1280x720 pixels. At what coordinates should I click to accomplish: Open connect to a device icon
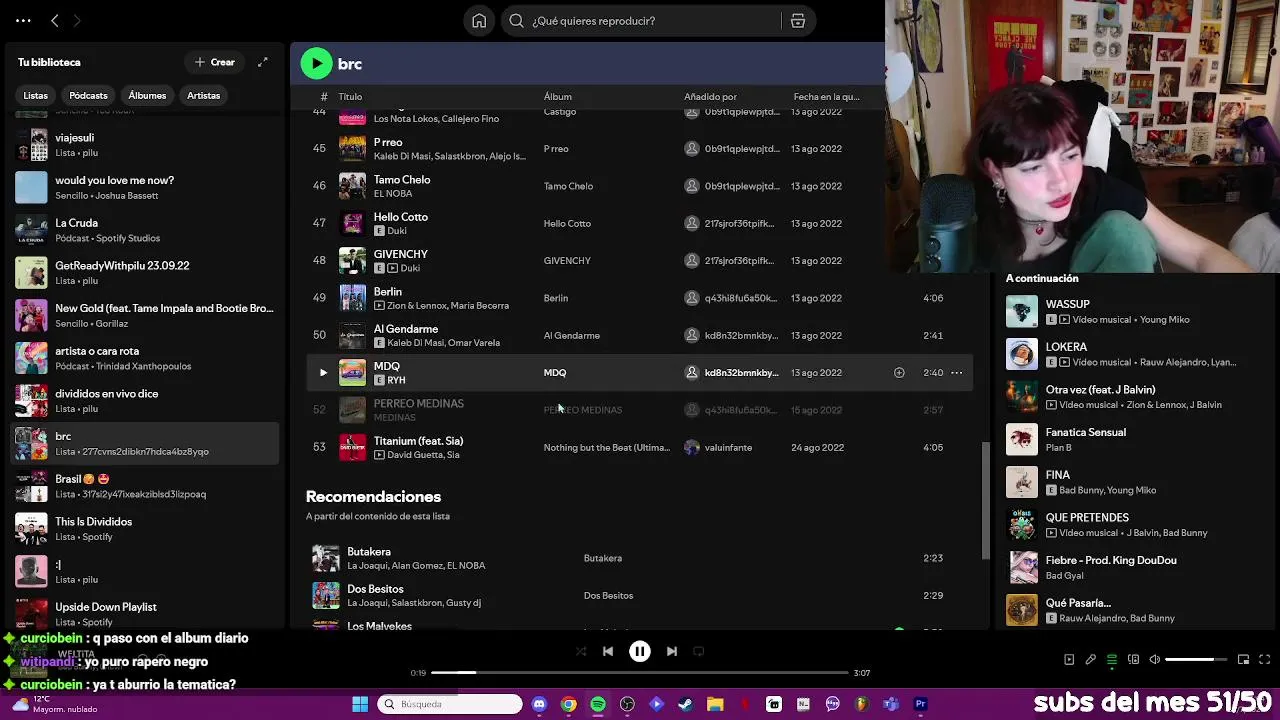point(1133,660)
